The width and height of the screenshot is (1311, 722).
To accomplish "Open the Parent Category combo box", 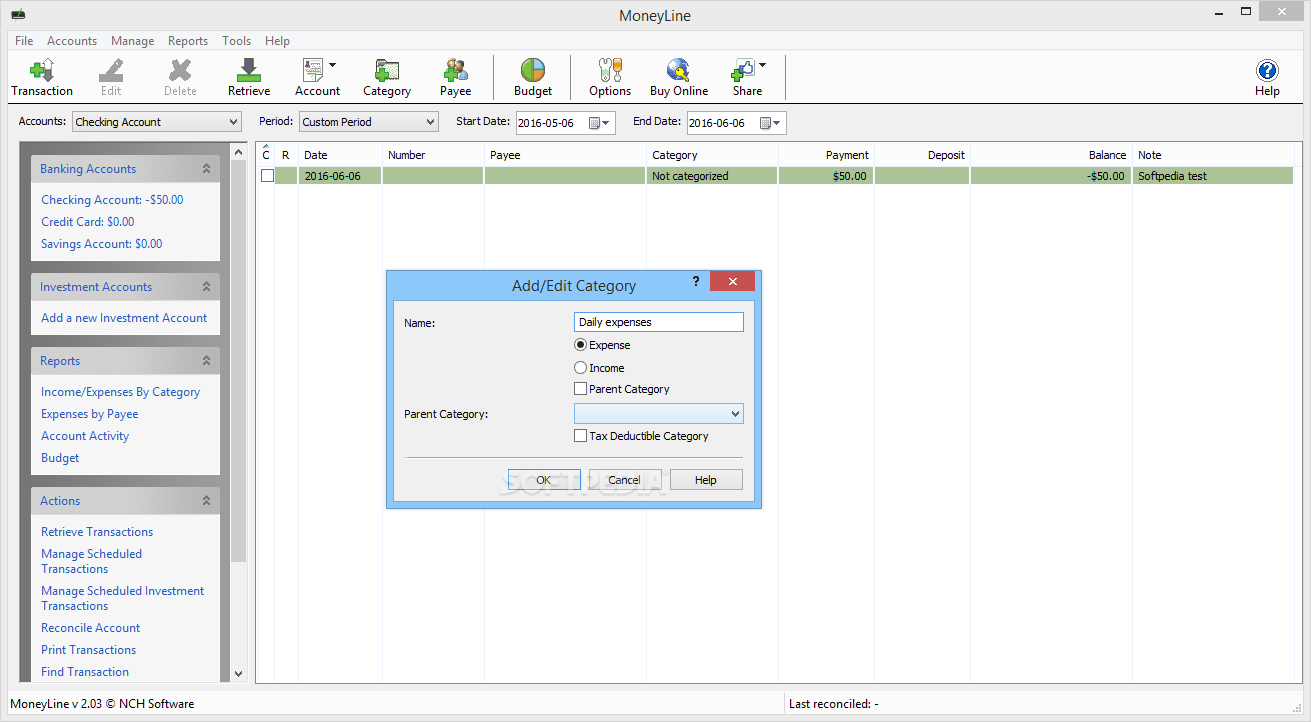I will [659, 414].
